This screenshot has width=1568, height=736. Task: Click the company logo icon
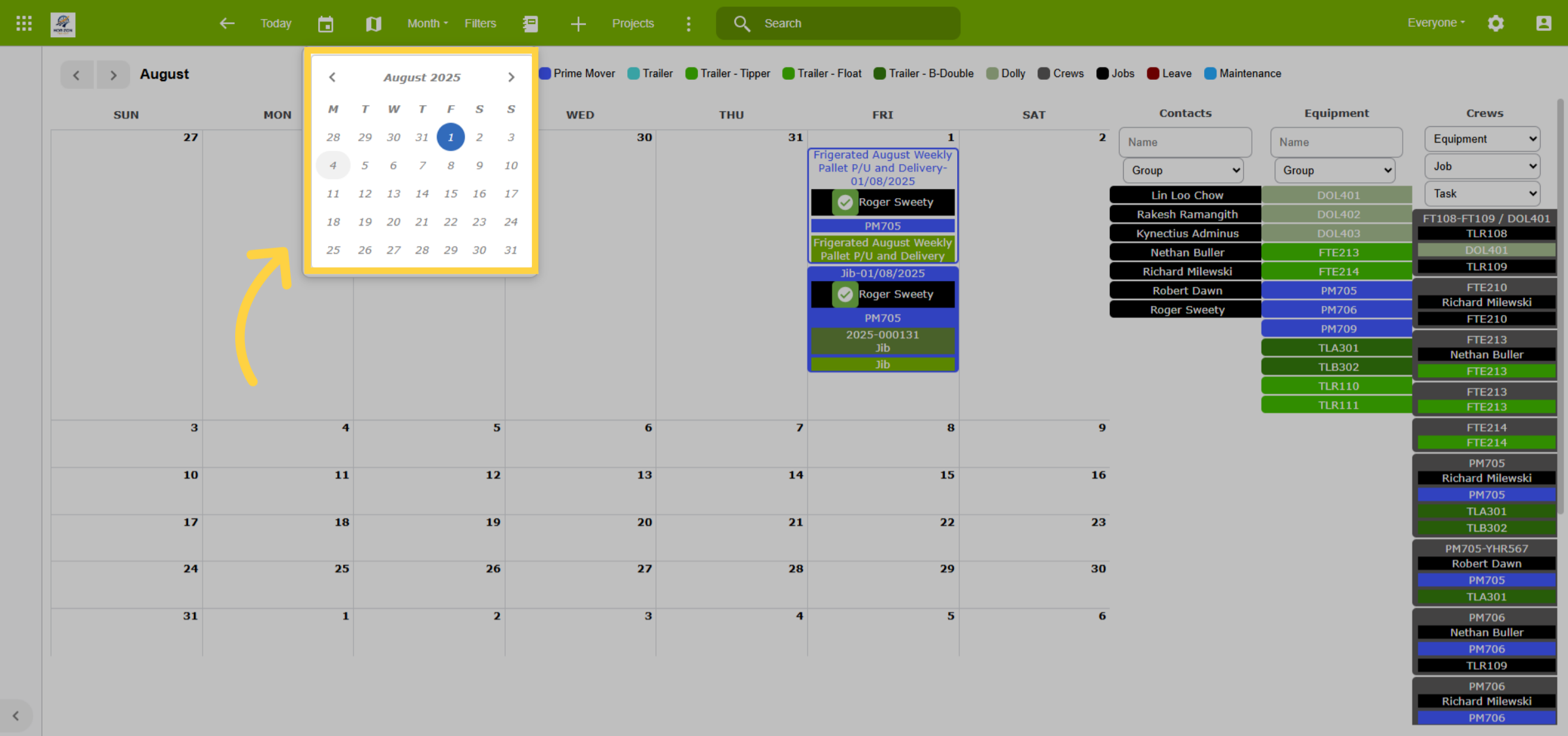click(63, 24)
